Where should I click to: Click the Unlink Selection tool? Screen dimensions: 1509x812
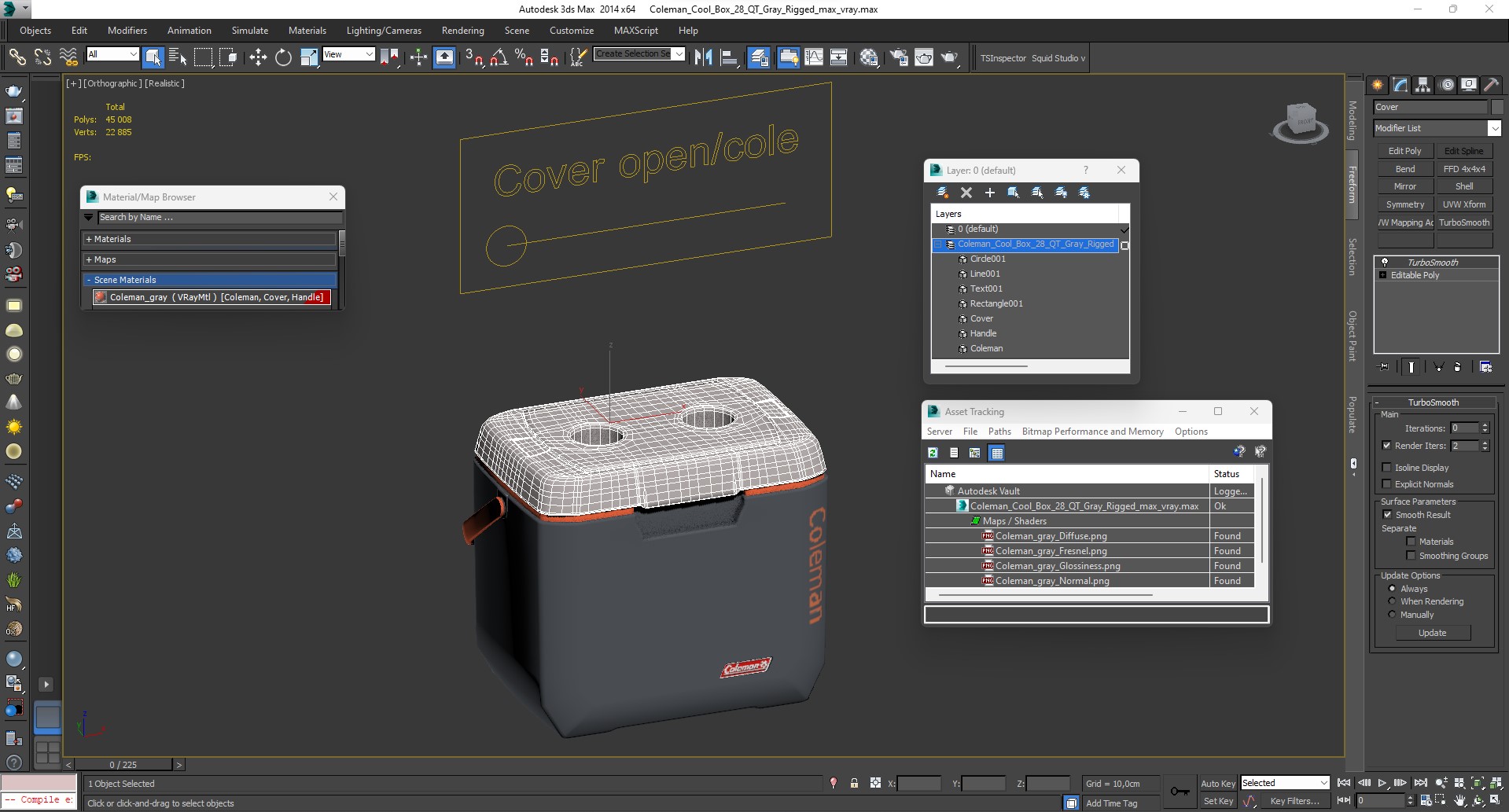click(42, 57)
